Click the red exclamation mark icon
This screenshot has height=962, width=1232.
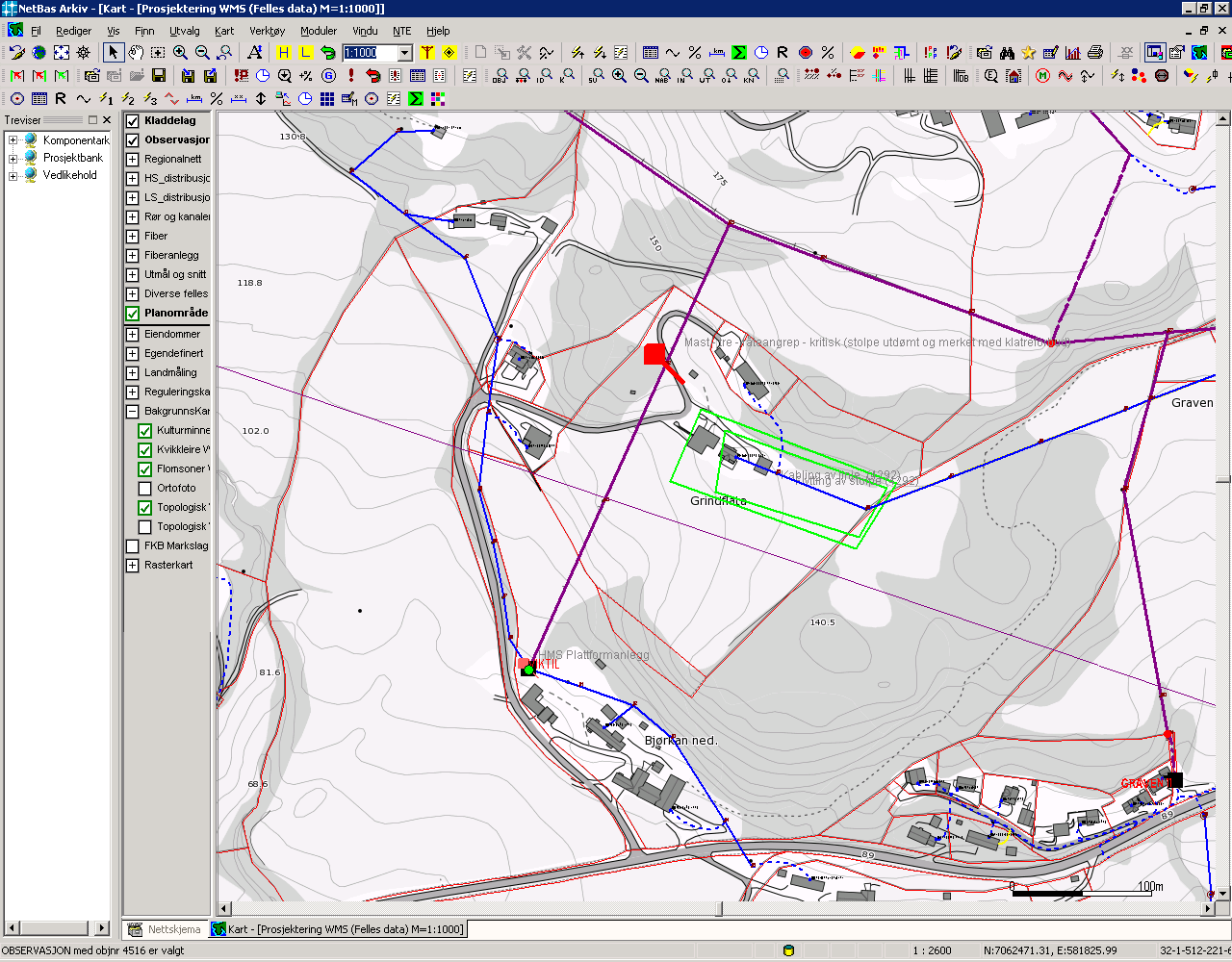[351, 75]
